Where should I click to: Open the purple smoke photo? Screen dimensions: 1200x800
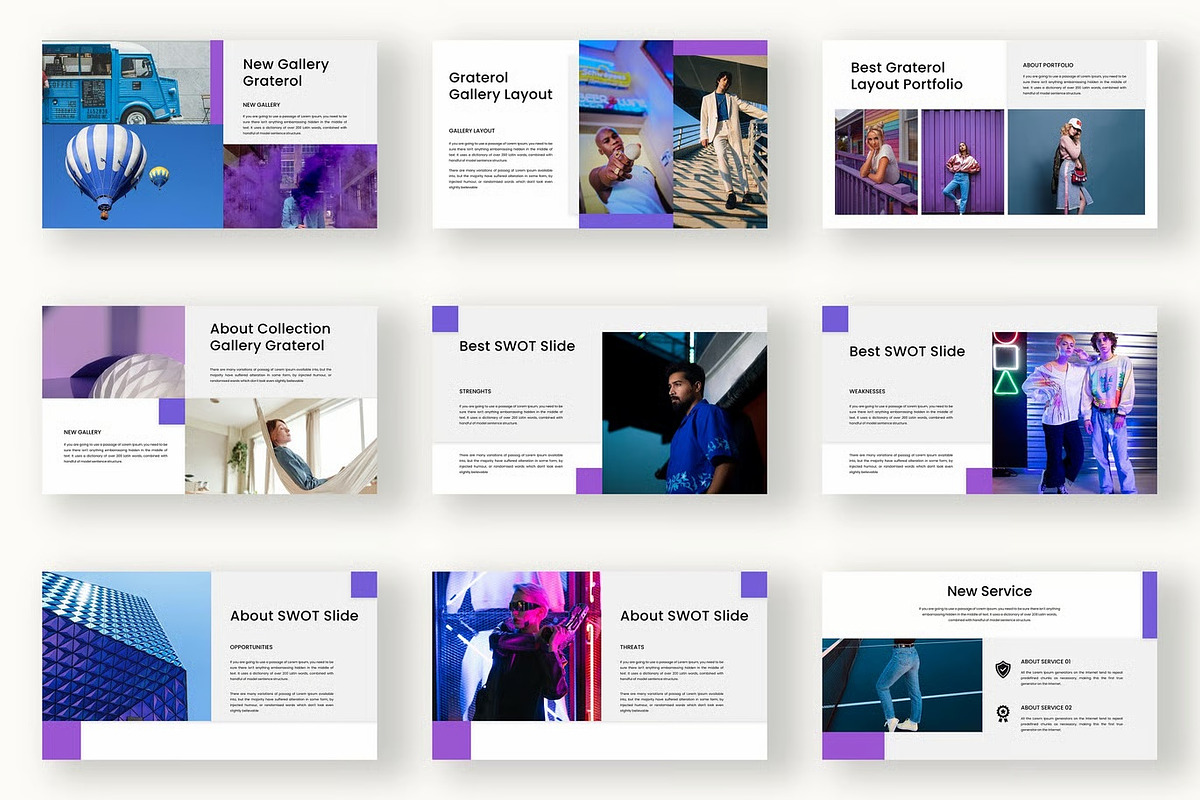tap(300, 186)
